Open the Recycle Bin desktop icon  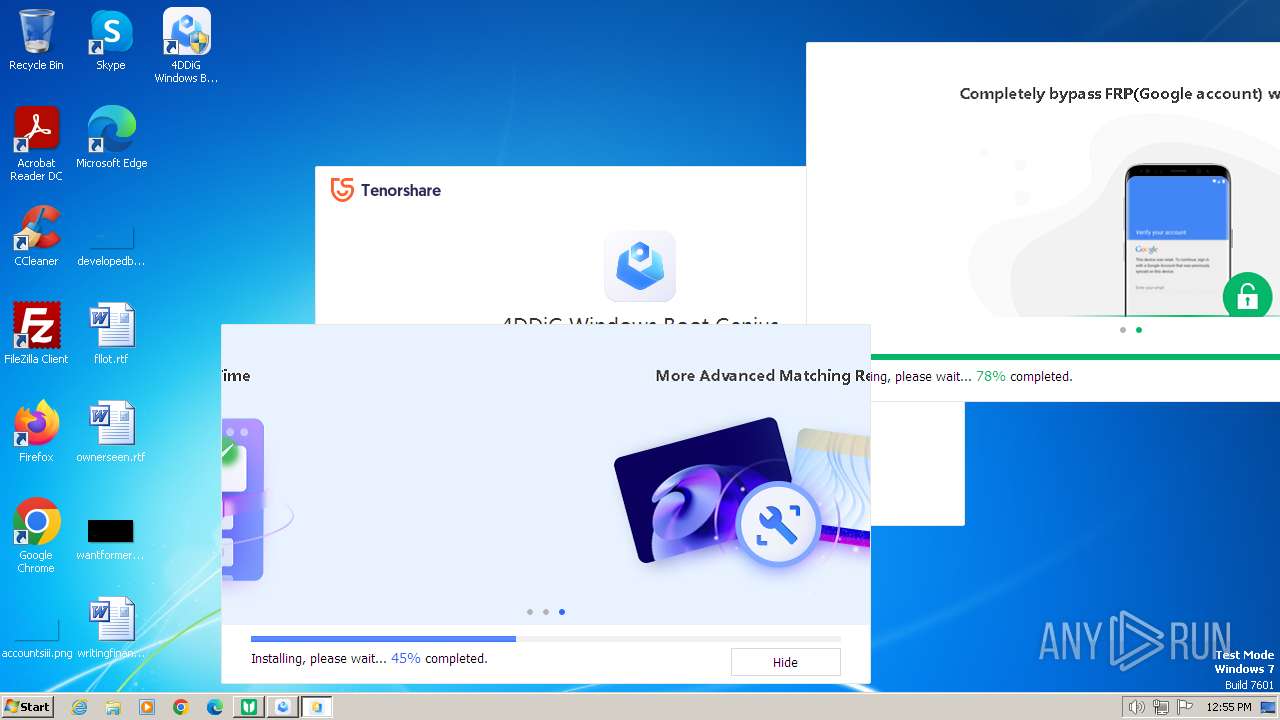point(36,40)
